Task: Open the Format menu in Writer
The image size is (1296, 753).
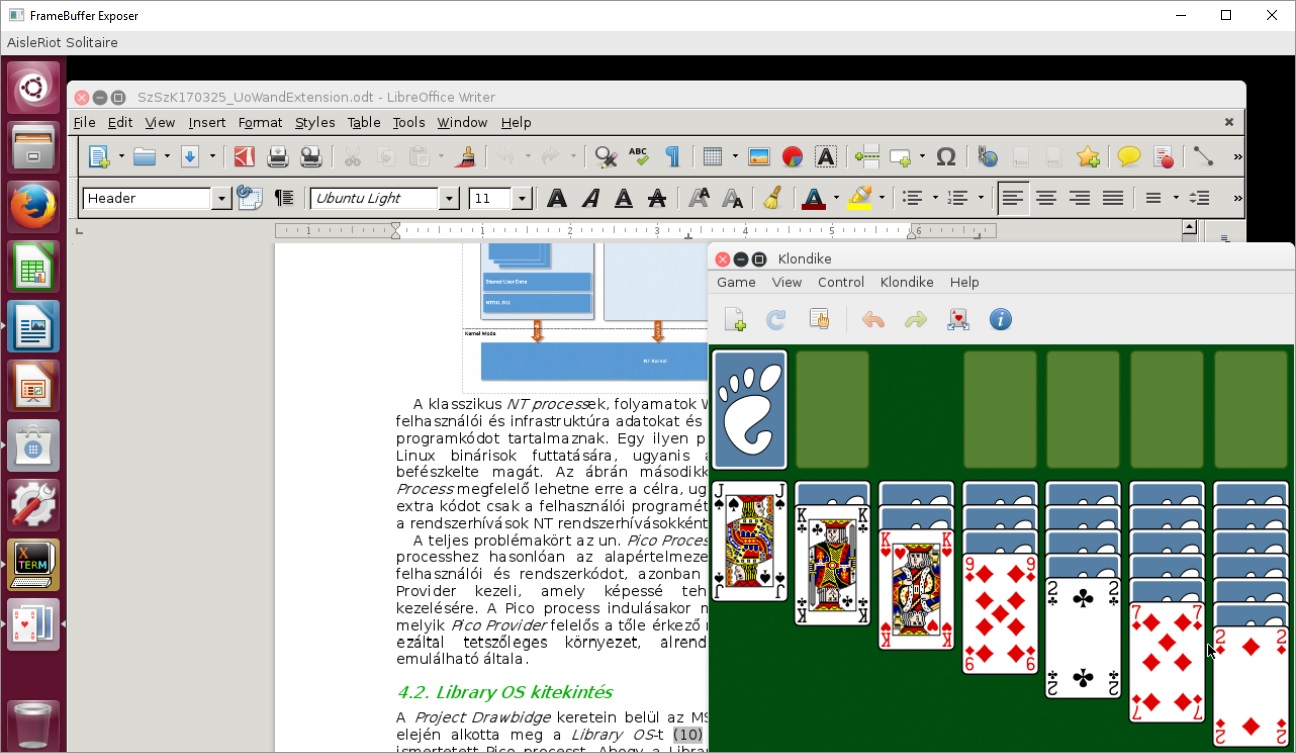Action: point(260,122)
